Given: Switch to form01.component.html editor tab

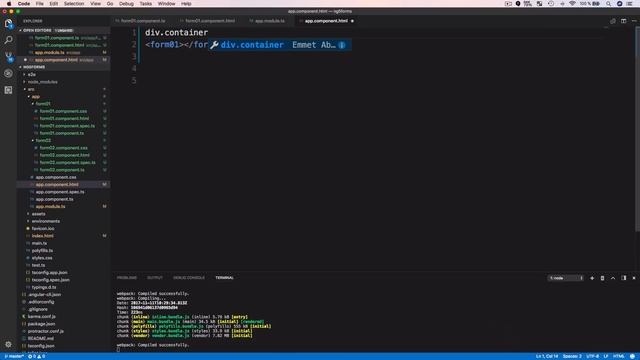Looking at the screenshot, I should click(x=210, y=21).
